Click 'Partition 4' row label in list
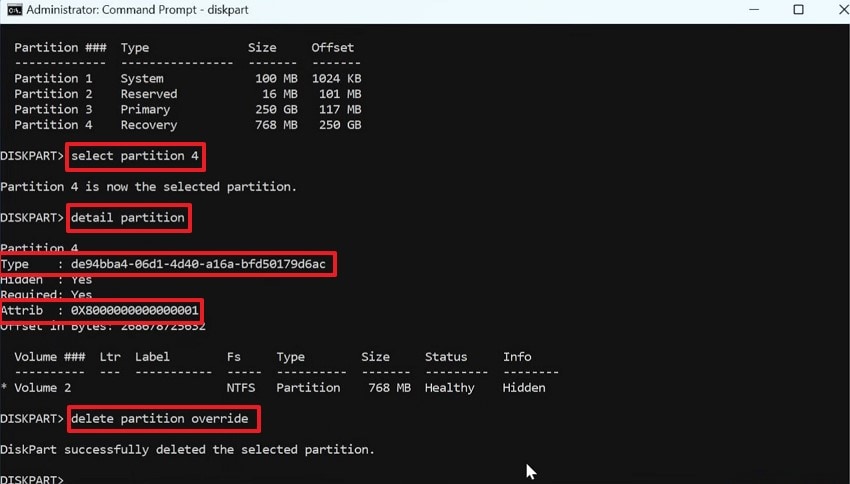Image resolution: width=850 pixels, height=484 pixels. (x=53, y=125)
